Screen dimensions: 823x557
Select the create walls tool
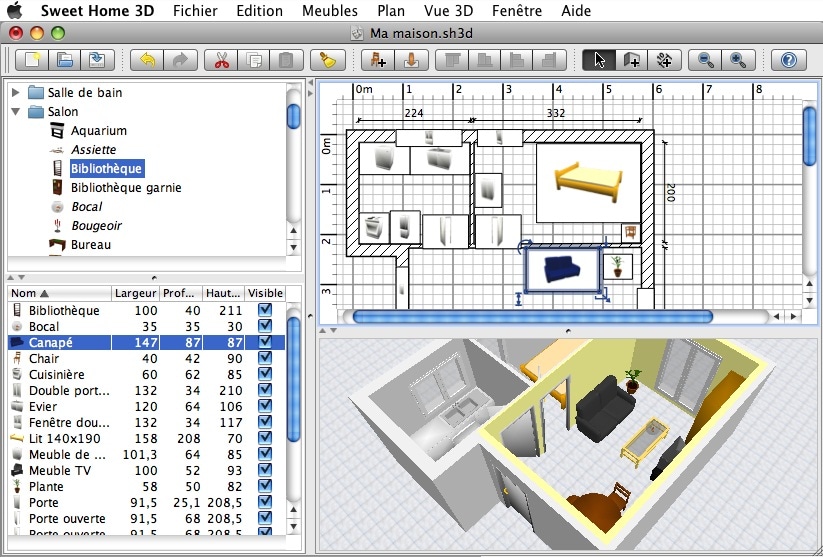click(x=631, y=60)
